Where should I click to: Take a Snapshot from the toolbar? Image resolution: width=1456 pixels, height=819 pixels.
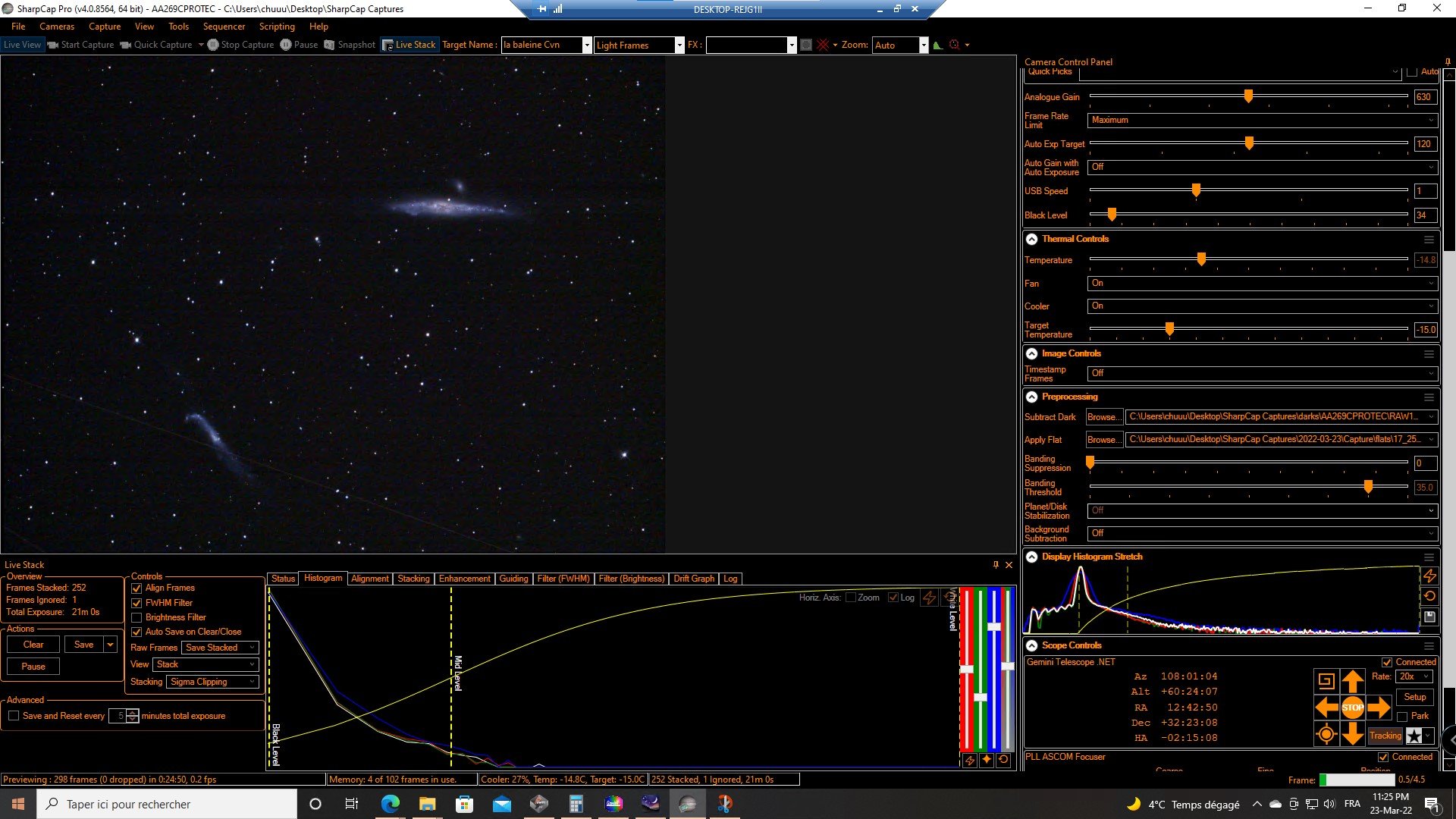pyautogui.click(x=350, y=45)
